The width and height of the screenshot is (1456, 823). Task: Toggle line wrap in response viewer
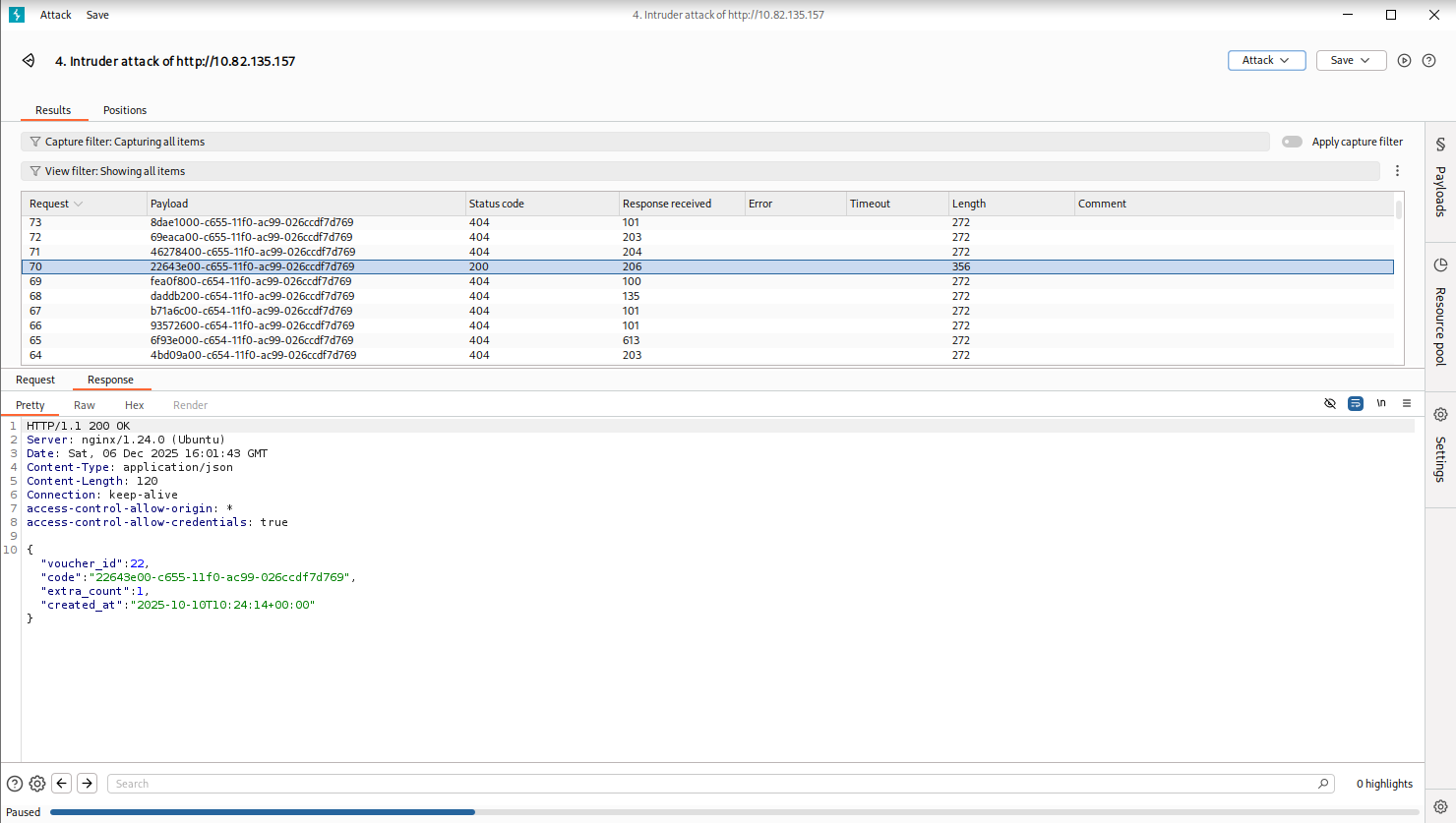(x=1356, y=403)
